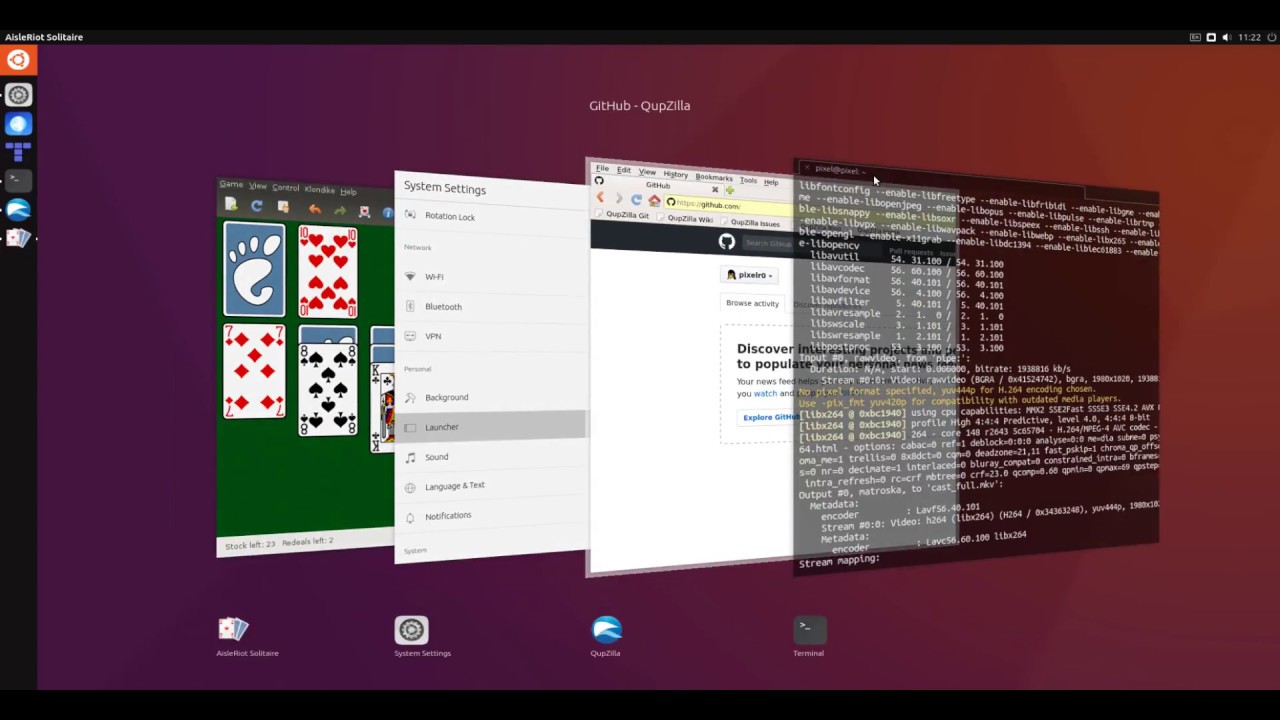Launch System Settings from the launcher

(18, 95)
